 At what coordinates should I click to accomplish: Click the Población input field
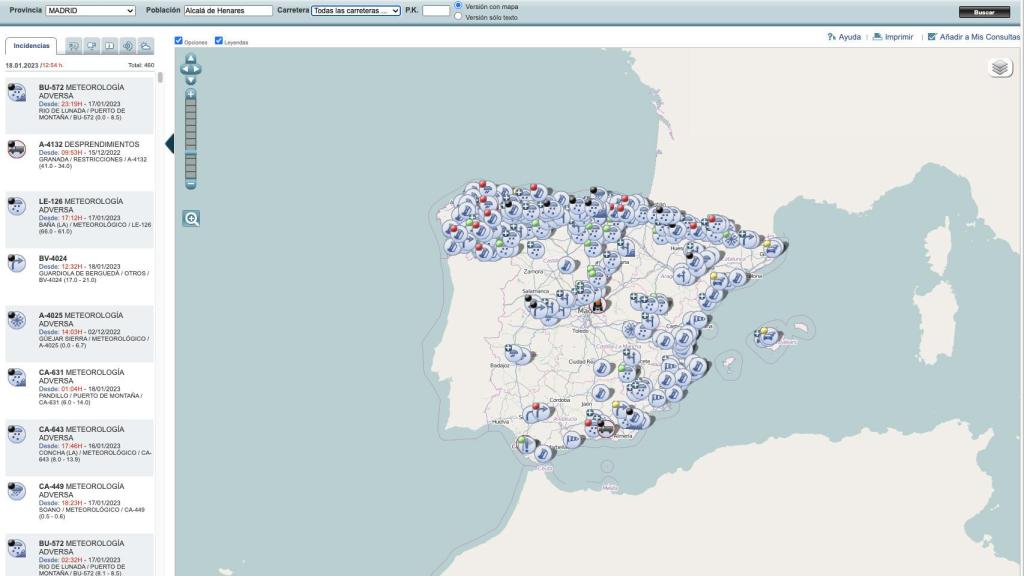[228, 10]
